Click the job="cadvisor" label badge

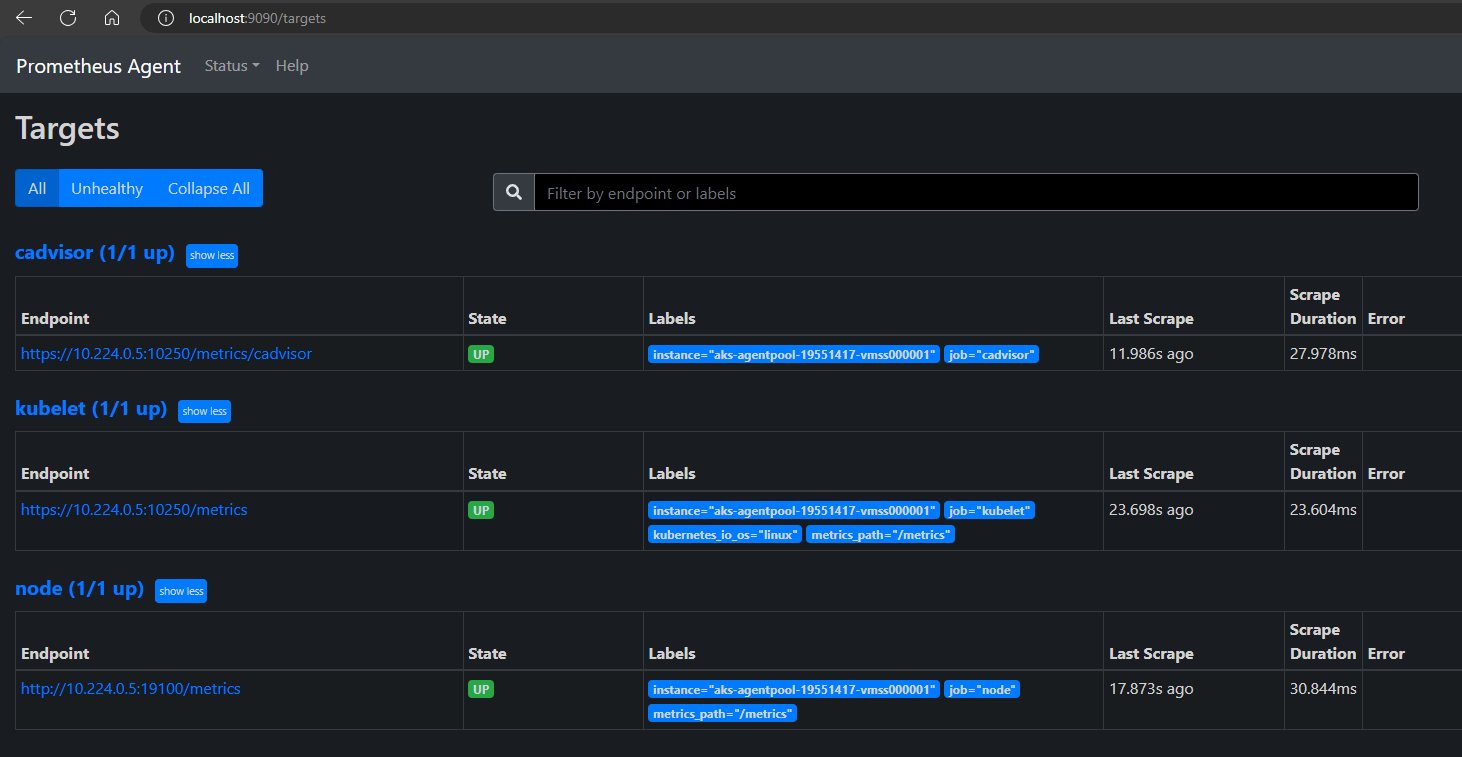(x=991, y=354)
